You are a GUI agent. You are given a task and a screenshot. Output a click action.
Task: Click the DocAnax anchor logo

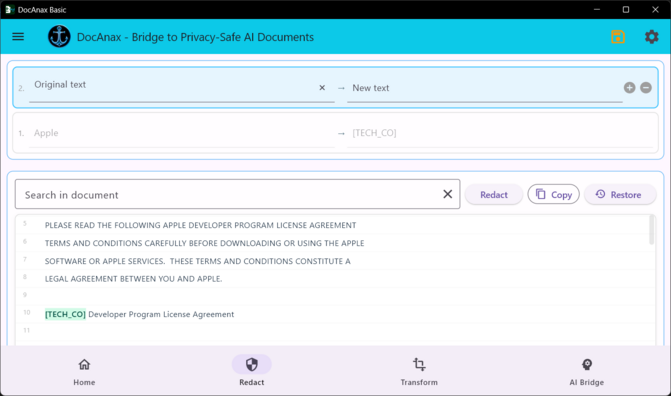click(59, 36)
